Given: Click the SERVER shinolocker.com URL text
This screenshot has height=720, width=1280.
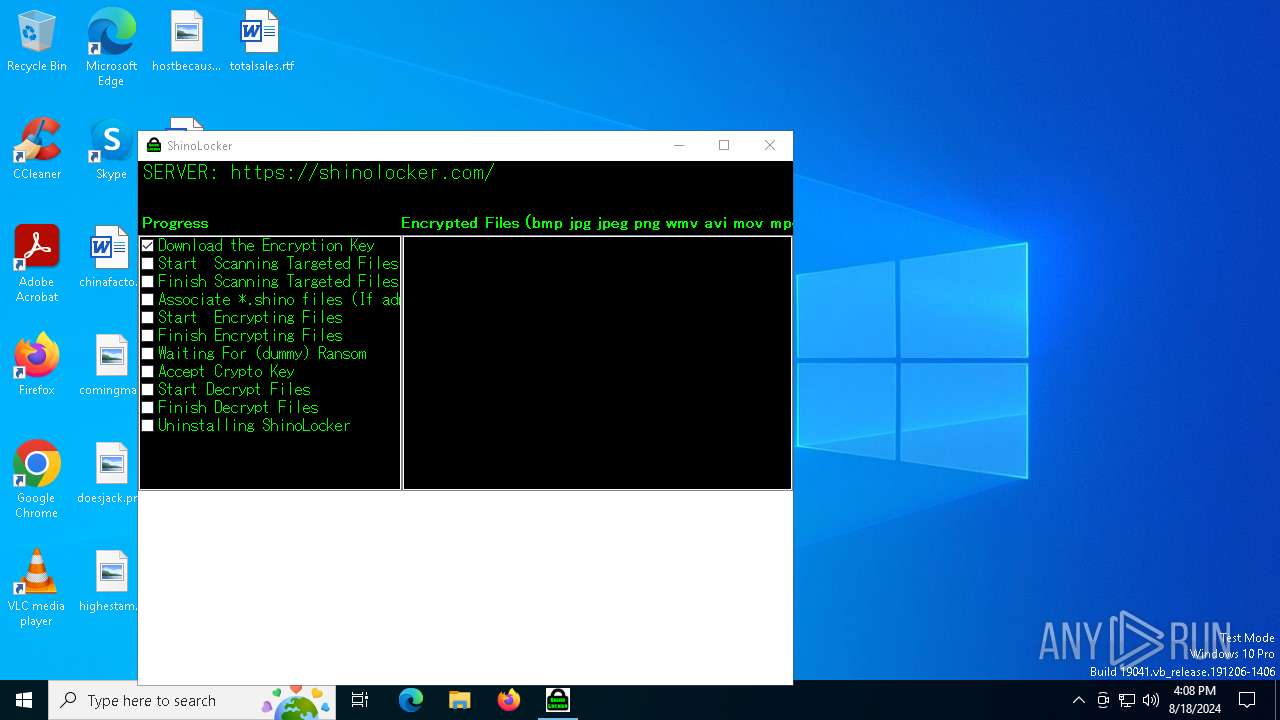Looking at the screenshot, I should tap(318, 172).
